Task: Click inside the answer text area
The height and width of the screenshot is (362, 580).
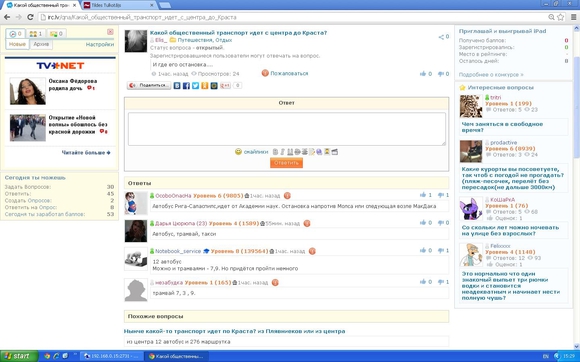Action: (x=287, y=129)
